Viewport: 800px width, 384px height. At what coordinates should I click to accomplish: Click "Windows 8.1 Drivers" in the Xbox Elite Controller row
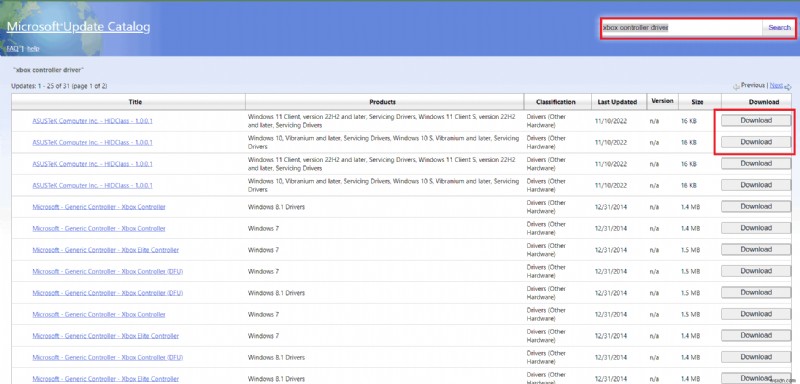tap(276, 379)
